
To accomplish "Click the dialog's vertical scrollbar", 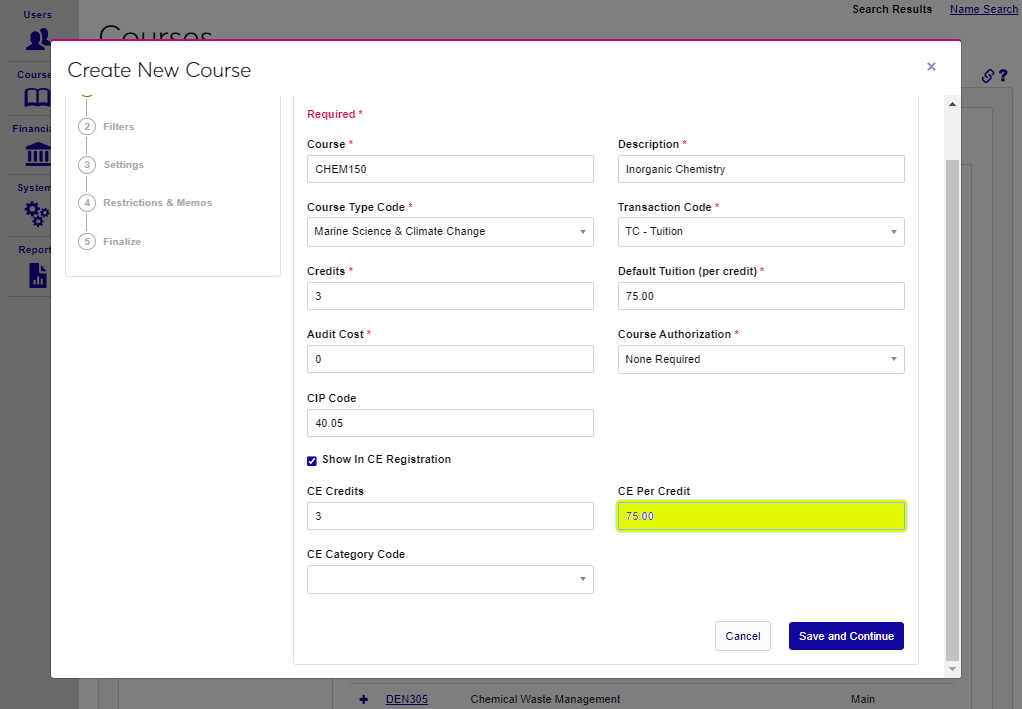I will pos(952,400).
